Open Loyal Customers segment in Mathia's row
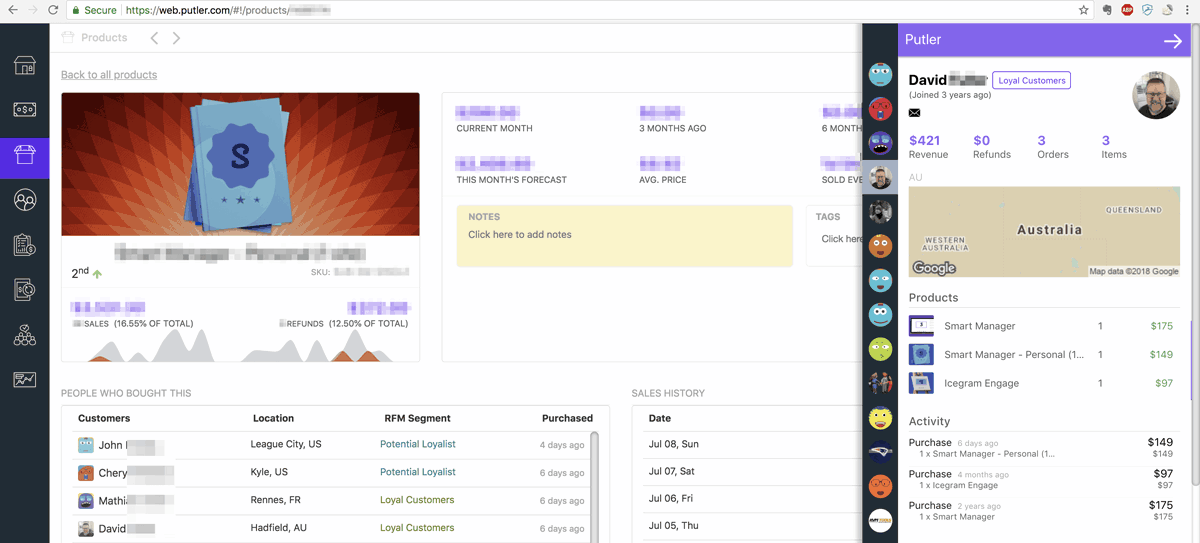 [417, 500]
